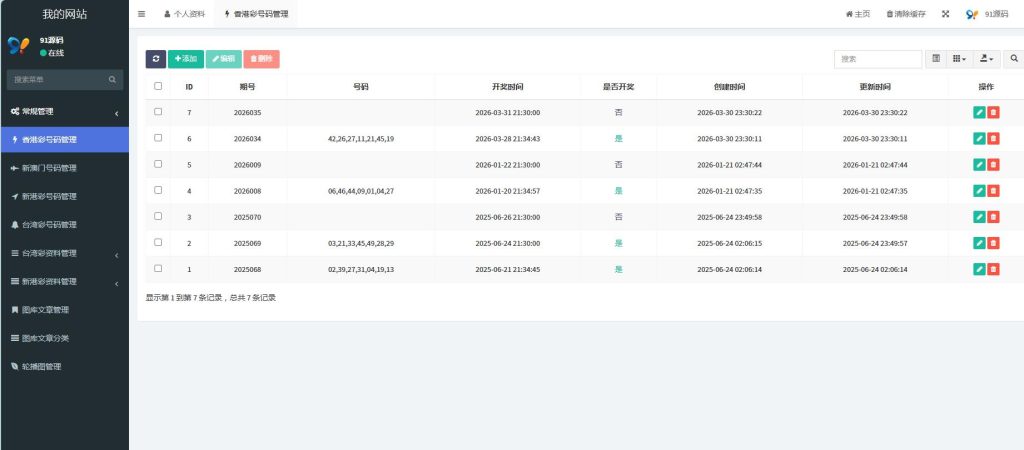The image size is (1024, 450).
Task: Open 新澳门号码管理 in the sidebar
Action: (x=62, y=168)
